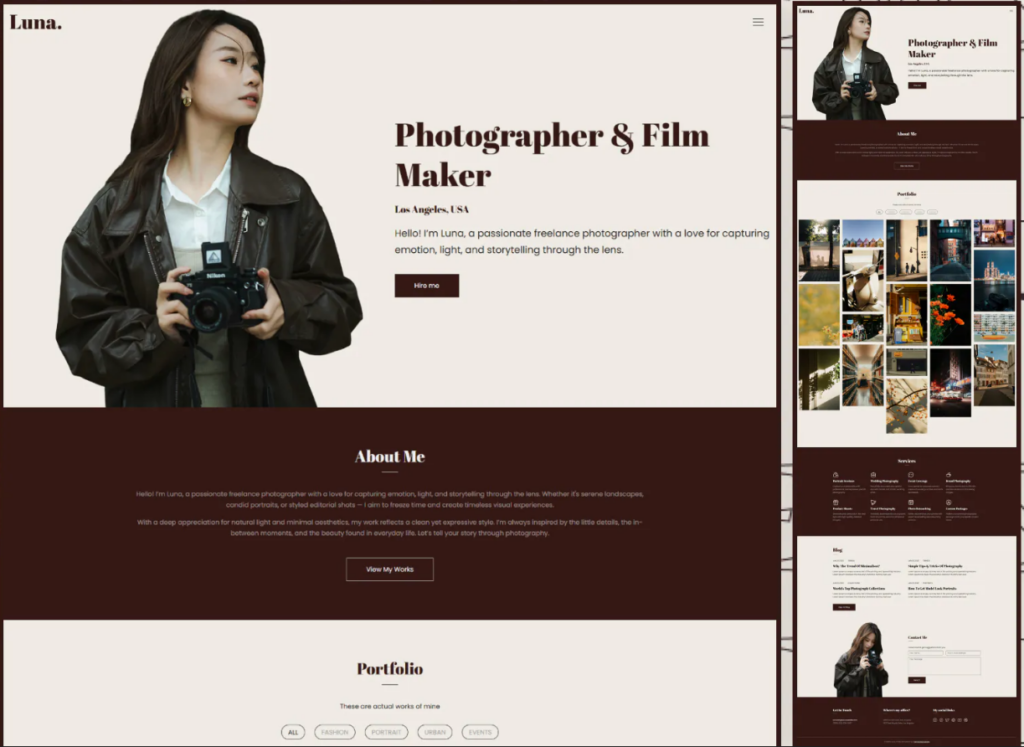The height and width of the screenshot is (747, 1024).
Task: Click the Portrait Sessions service icon
Action: click(x=836, y=475)
